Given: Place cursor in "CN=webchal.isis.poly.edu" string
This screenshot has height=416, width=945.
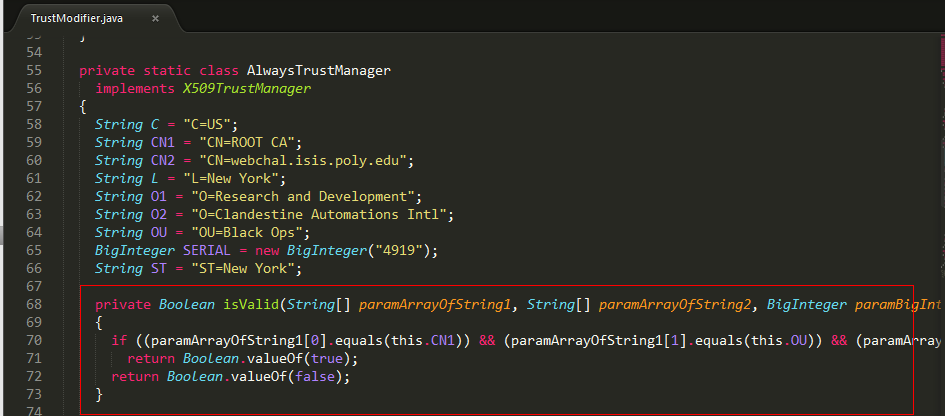Looking at the screenshot, I should click(x=299, y=161).
